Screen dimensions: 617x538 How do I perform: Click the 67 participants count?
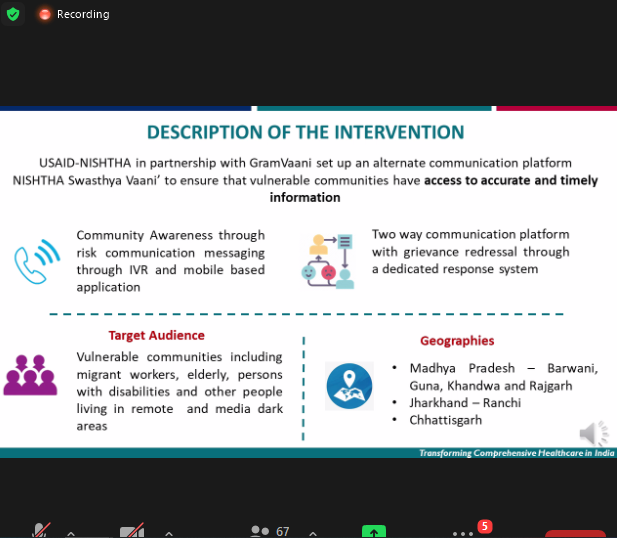(x=283, y=532)
